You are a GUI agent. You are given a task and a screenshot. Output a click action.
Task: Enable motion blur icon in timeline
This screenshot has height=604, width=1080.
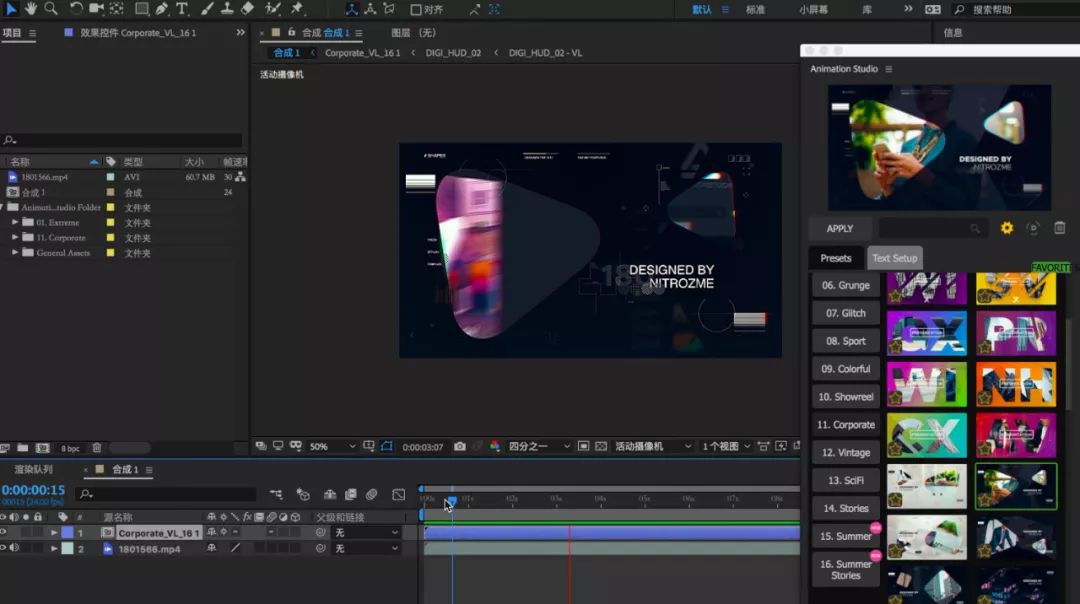click(x=371, y=494)
